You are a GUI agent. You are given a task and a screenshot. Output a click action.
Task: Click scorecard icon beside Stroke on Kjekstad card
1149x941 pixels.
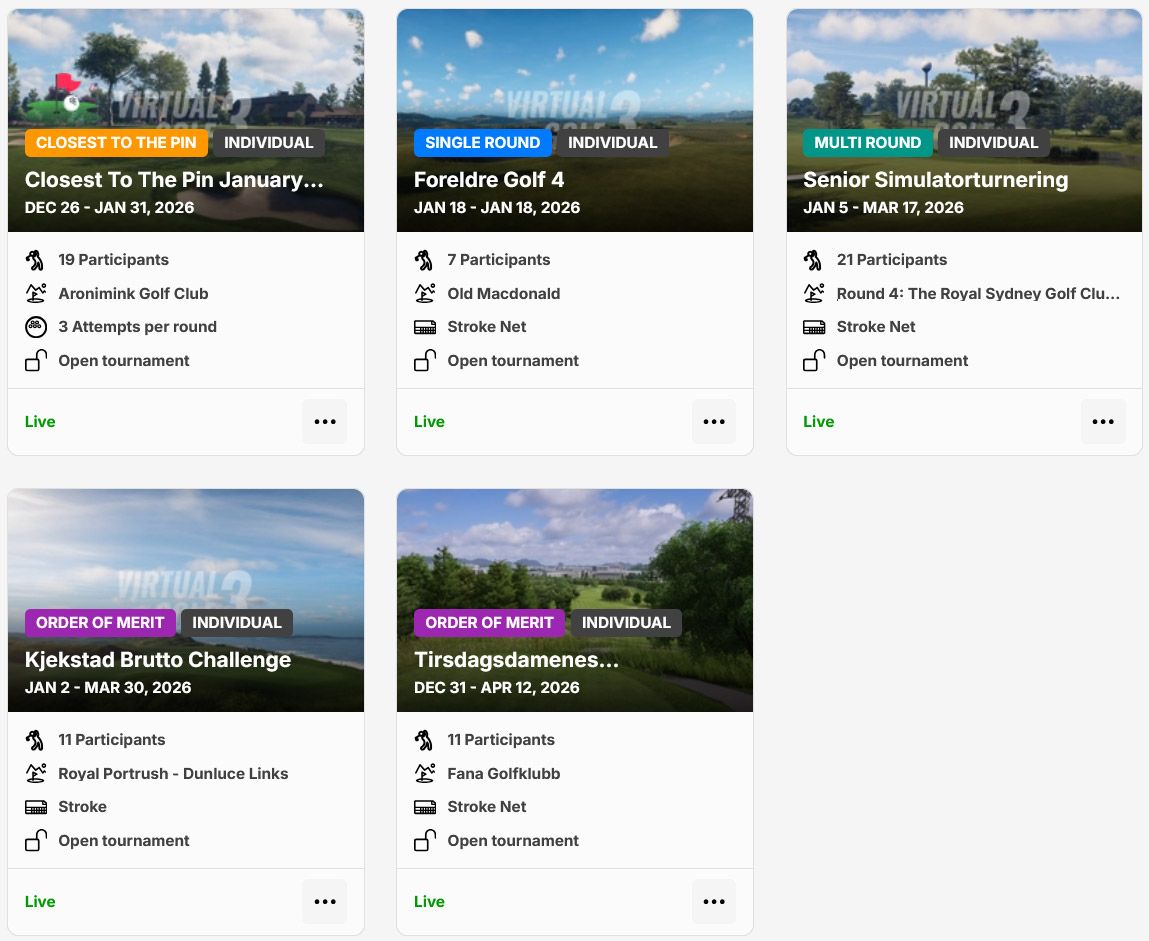coord(36,807)
